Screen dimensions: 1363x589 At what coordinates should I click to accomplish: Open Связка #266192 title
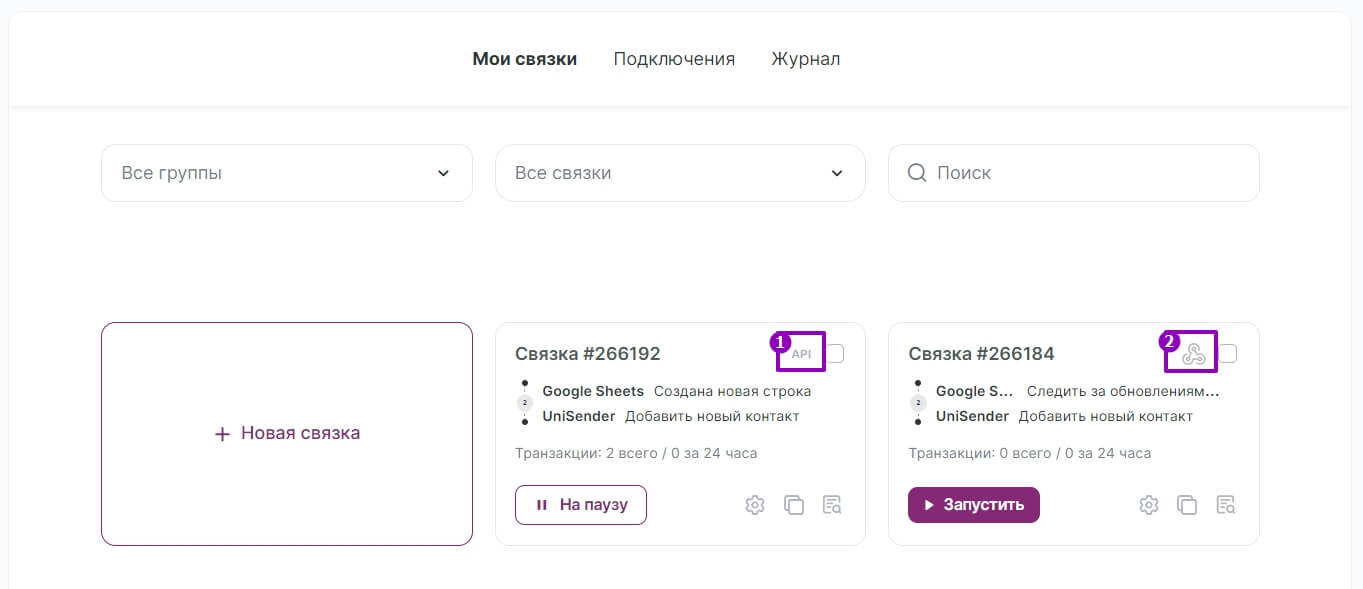click(x=588, y=354)
